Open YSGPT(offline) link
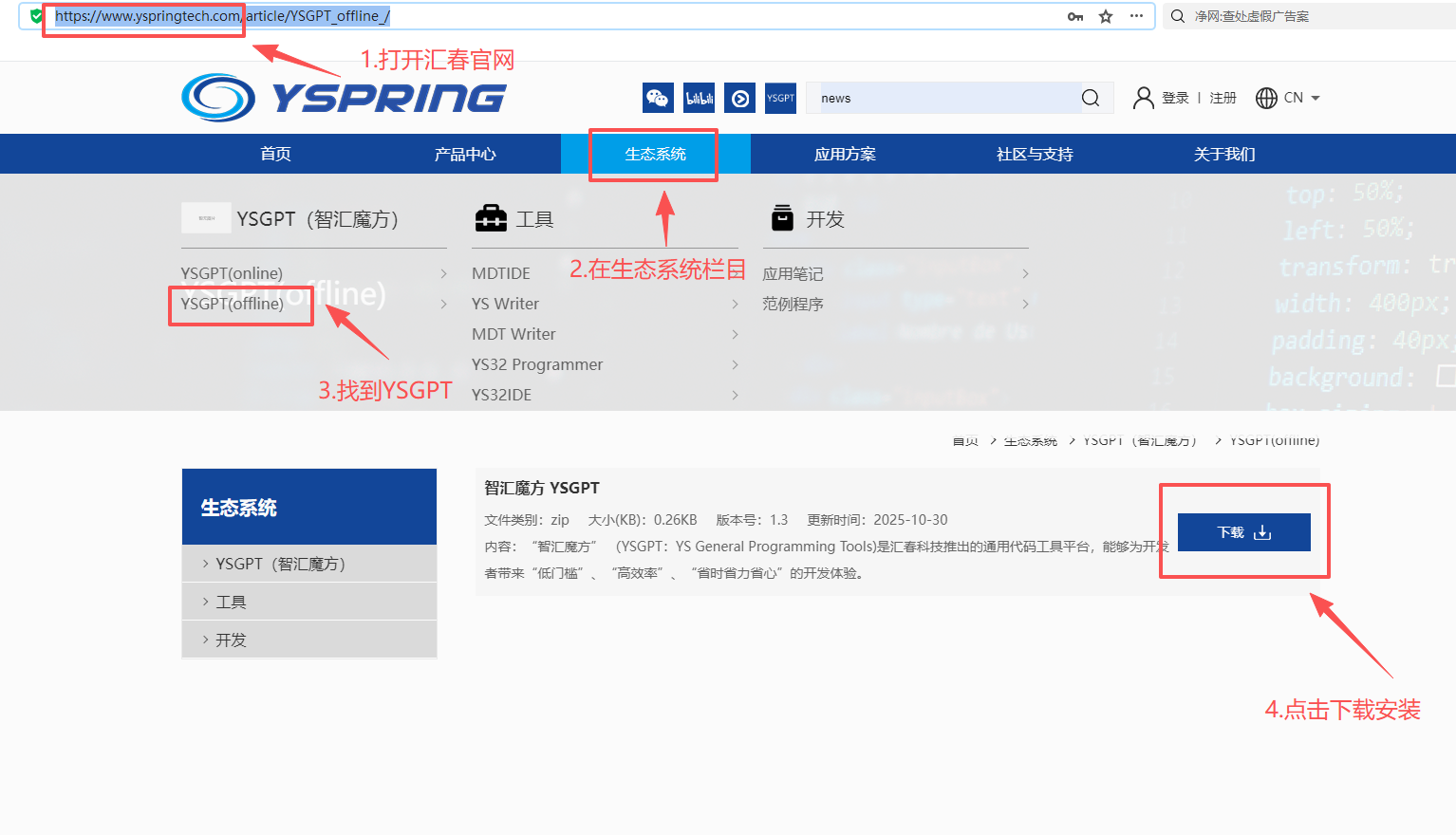1456x835 pixels. tap(233, 304)
